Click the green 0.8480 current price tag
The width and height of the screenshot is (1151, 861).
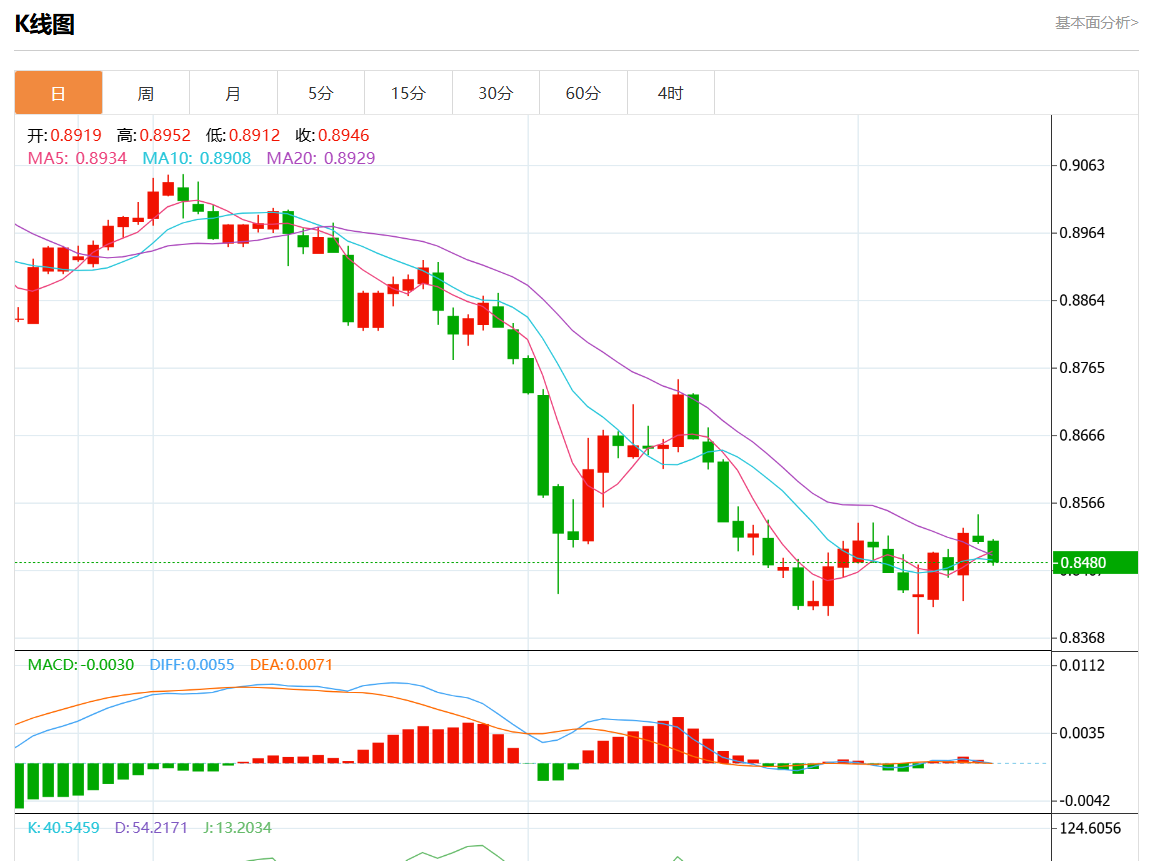[x=1094, y=562]
